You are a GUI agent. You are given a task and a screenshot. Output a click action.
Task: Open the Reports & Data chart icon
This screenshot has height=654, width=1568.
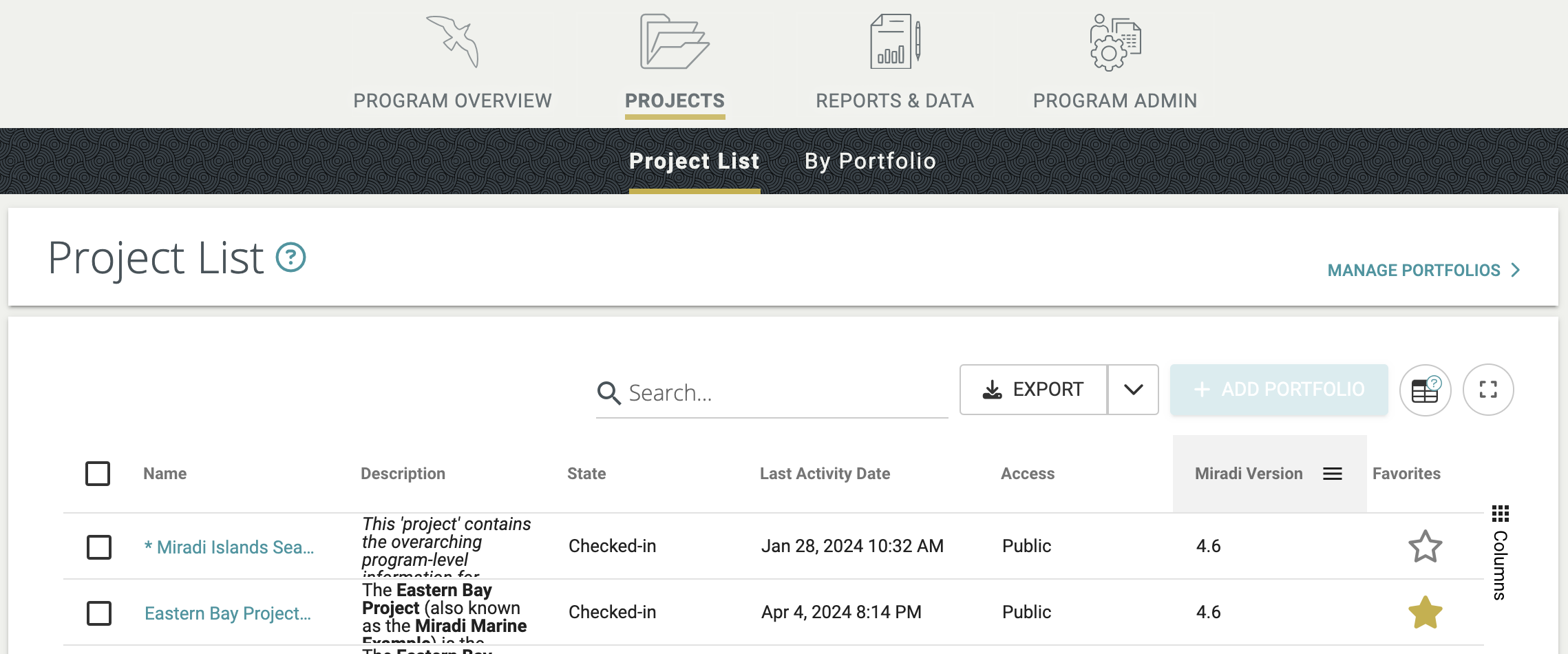pyautogui.click(x=894, y=41)
